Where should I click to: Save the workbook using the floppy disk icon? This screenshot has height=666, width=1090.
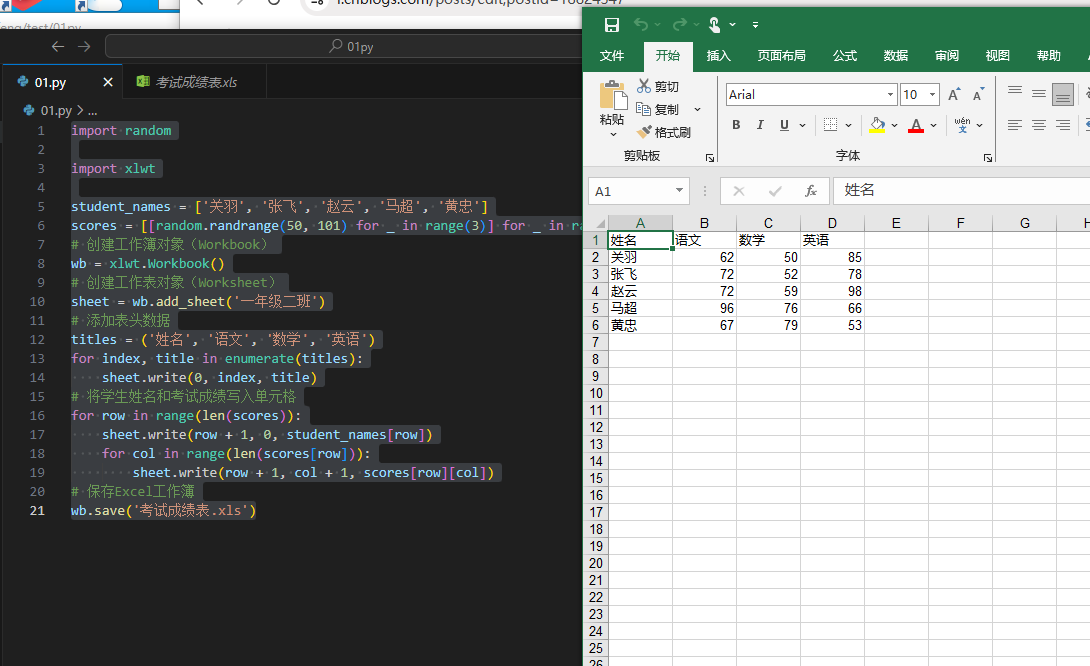click(x=612, y=25)
